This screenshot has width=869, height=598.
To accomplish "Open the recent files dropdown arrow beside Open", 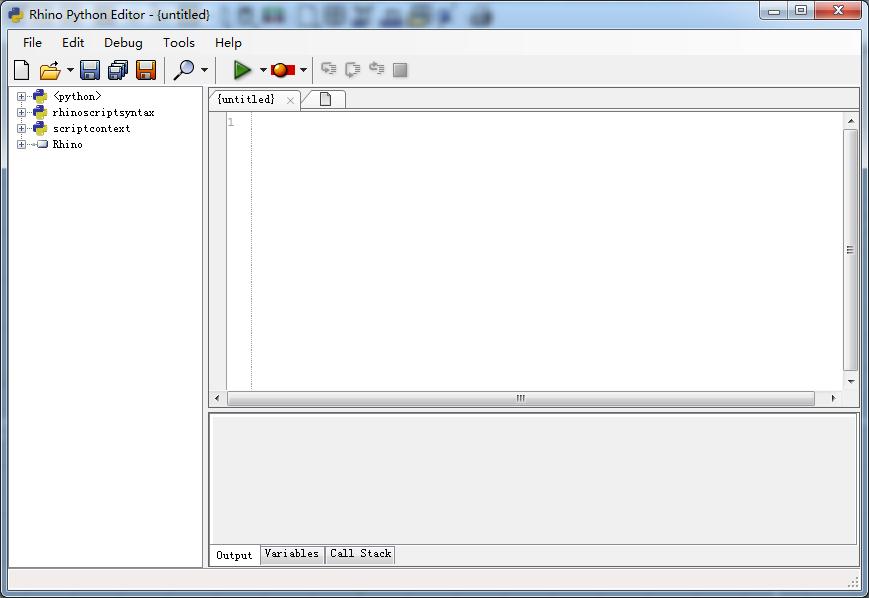I will (x=70, y=70).
